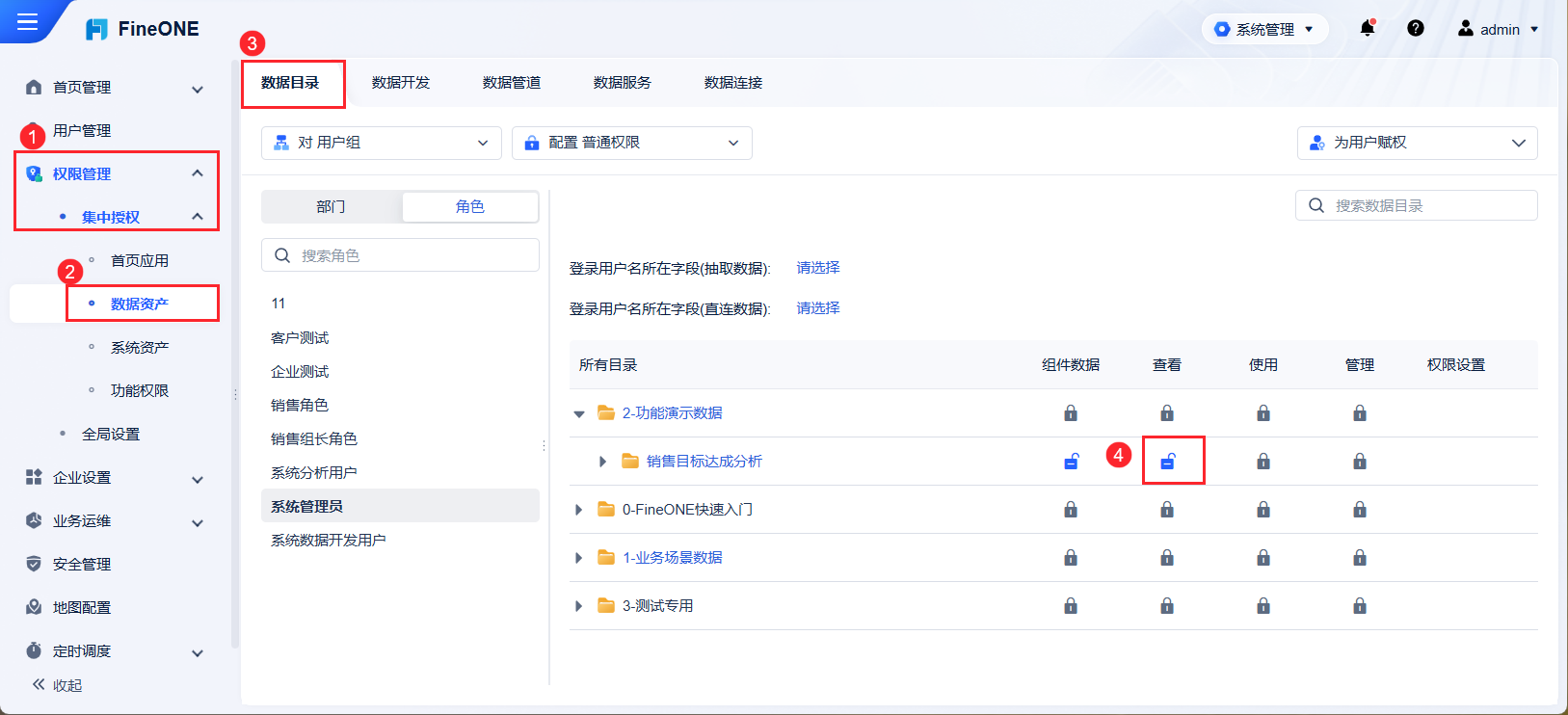Open the 为用户赋权 dropdown
This screenshot has width=1568, height=715.
(1417, 143)
